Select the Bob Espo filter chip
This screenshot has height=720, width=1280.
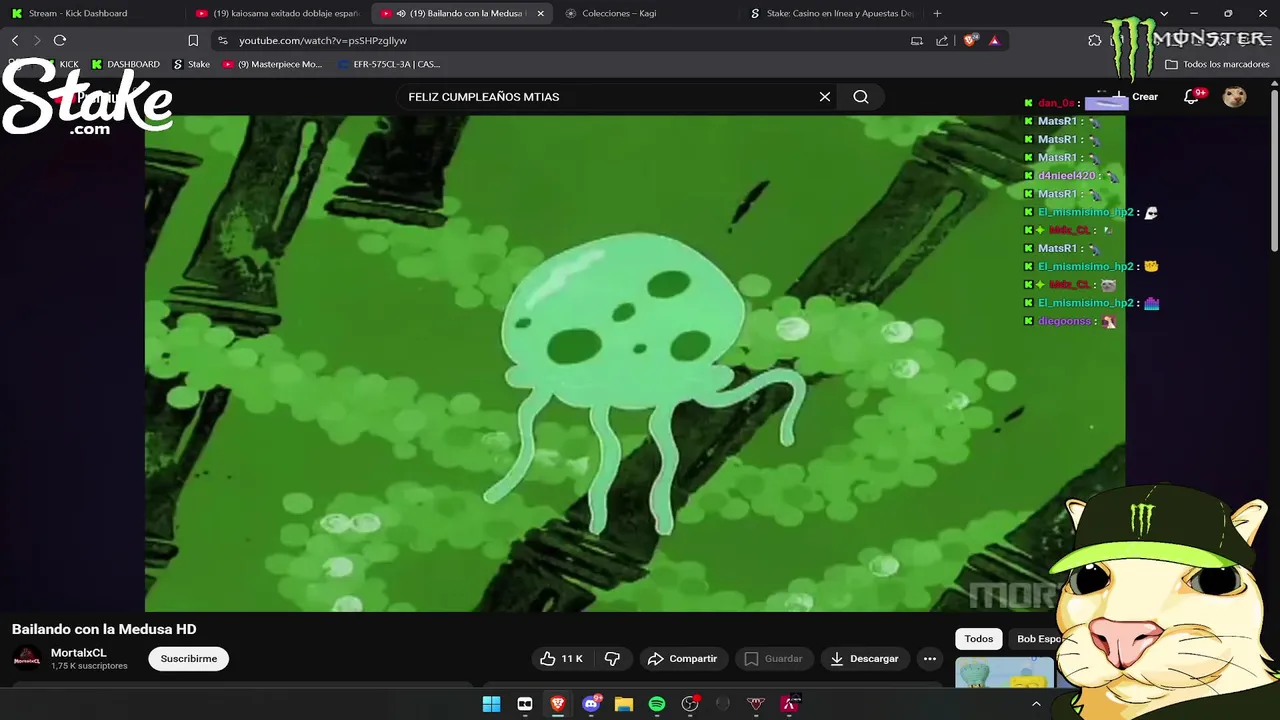(x=1038, y=639)
